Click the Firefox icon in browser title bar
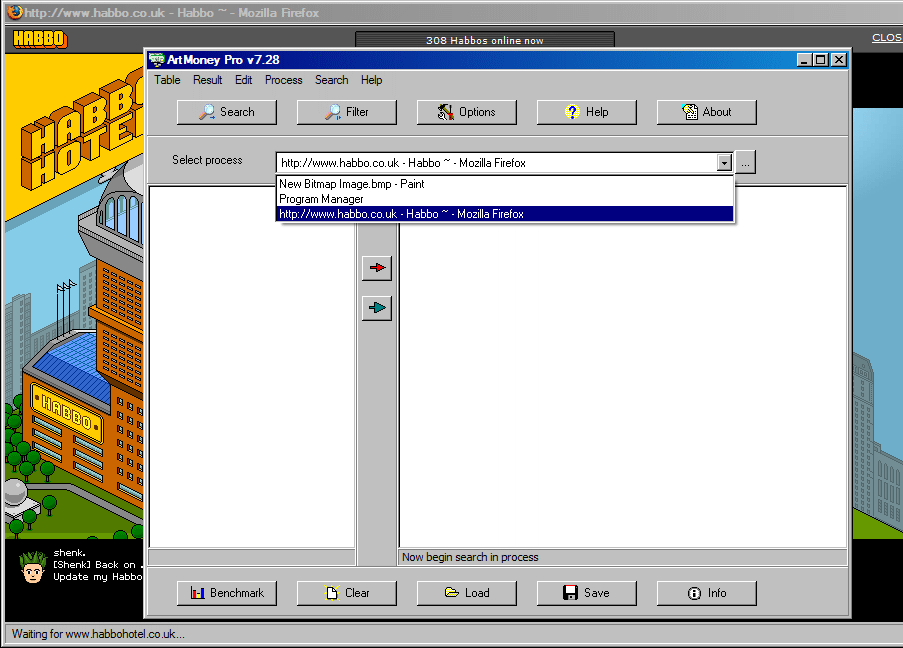The width and height of the screenshot is (903, 648). pyautogui.click(x=15, y=12)
